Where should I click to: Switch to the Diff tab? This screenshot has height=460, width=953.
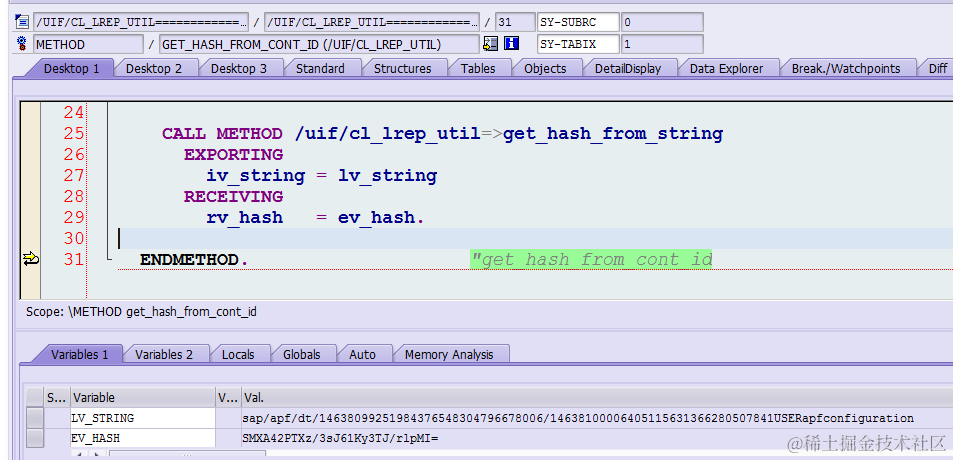pyautogui.click(x=937, y=69)
